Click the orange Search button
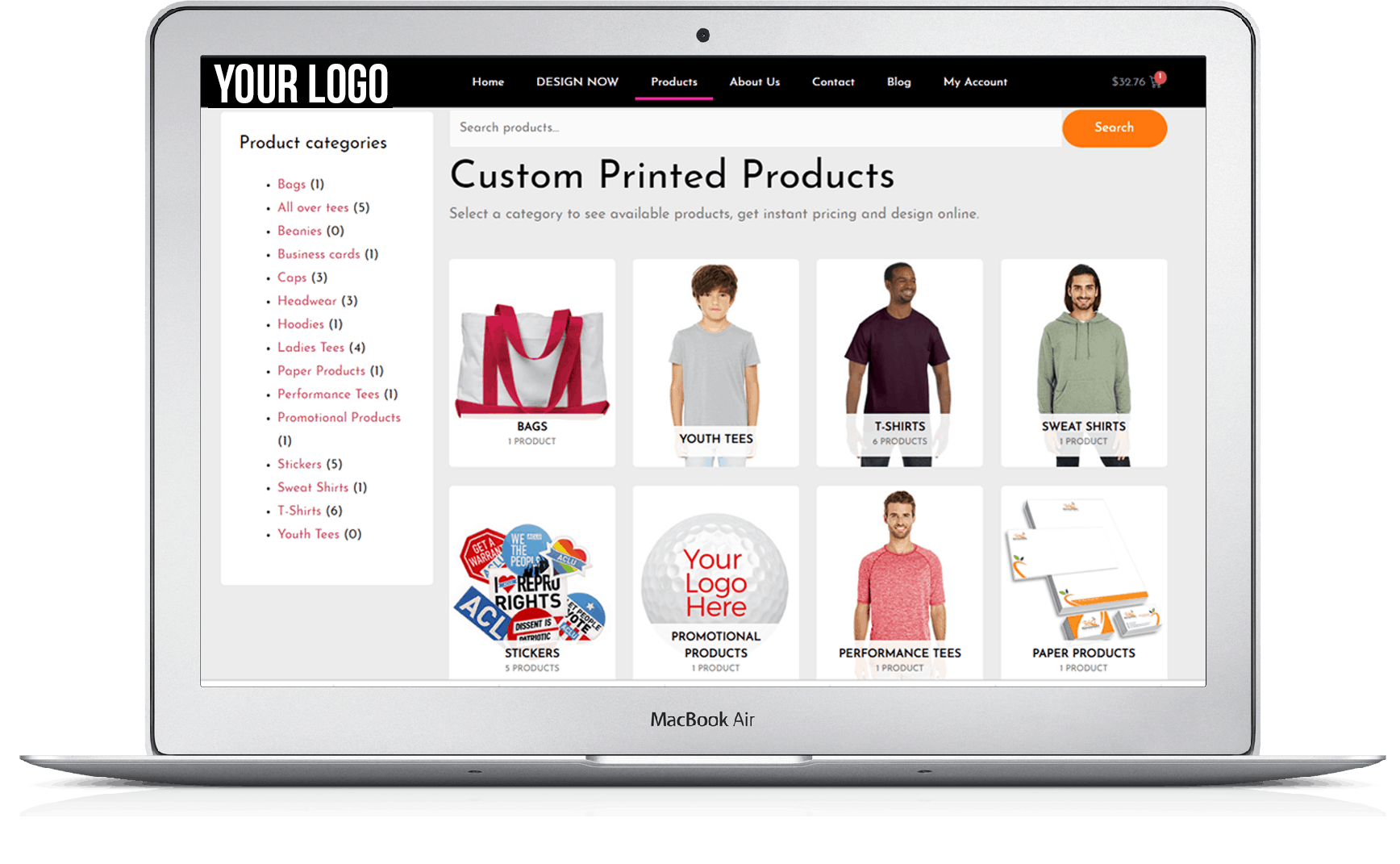 [1115, 128]
